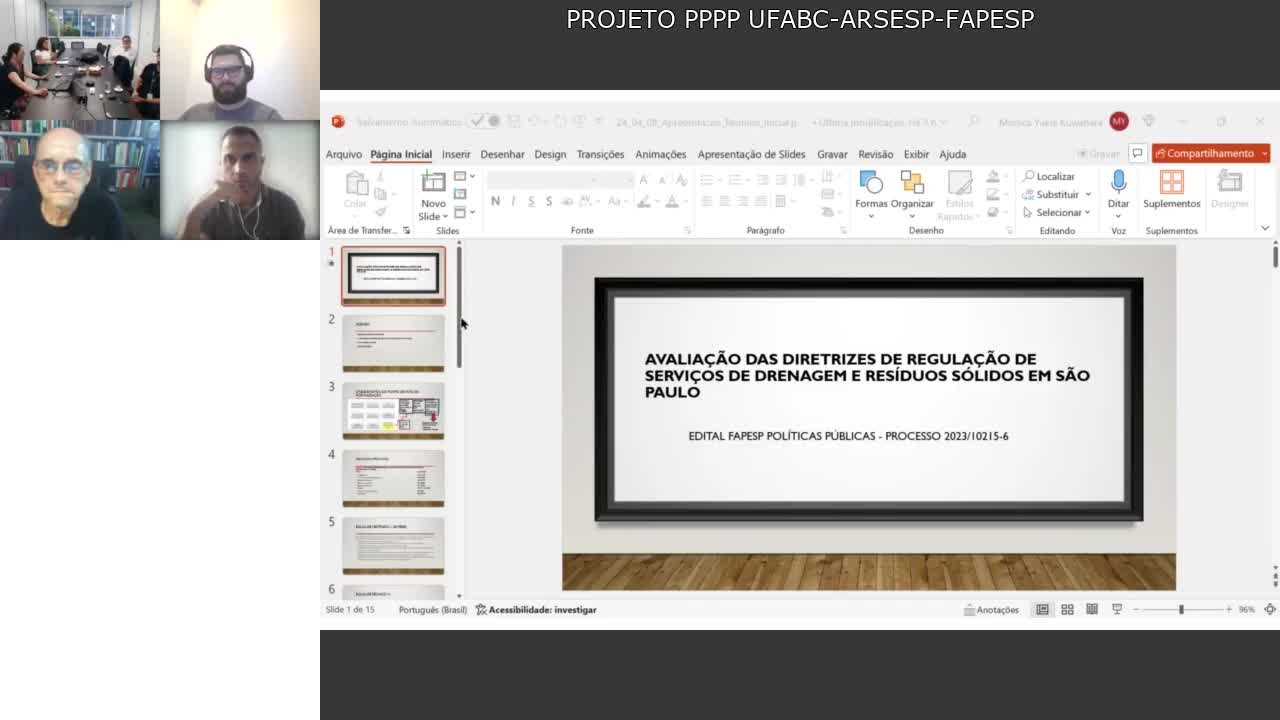Click the Novo Slide button icon
Viewport: 1280px width, 720px height.
click(433, 182)
